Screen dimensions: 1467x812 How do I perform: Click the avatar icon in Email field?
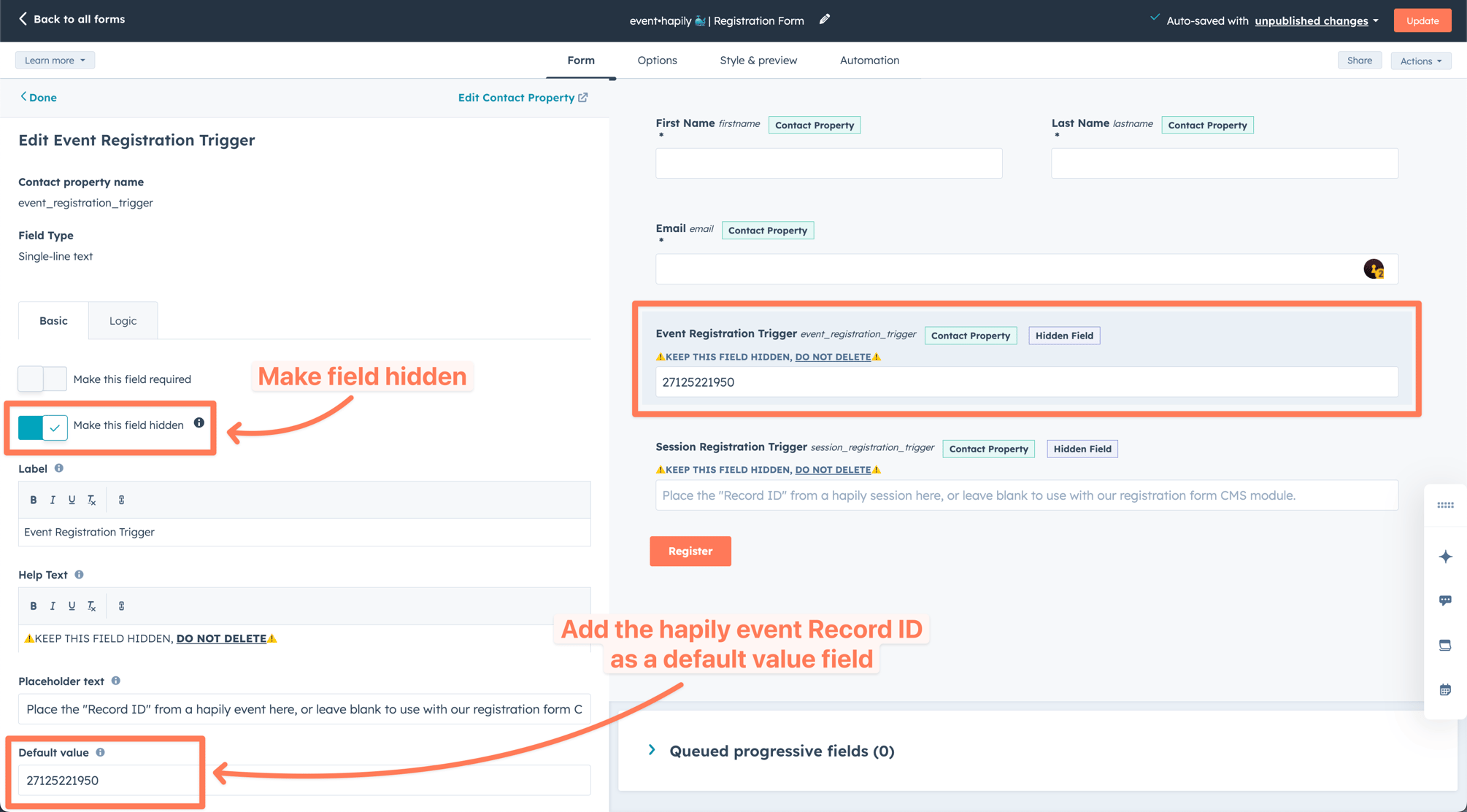tap(1374, 269)
